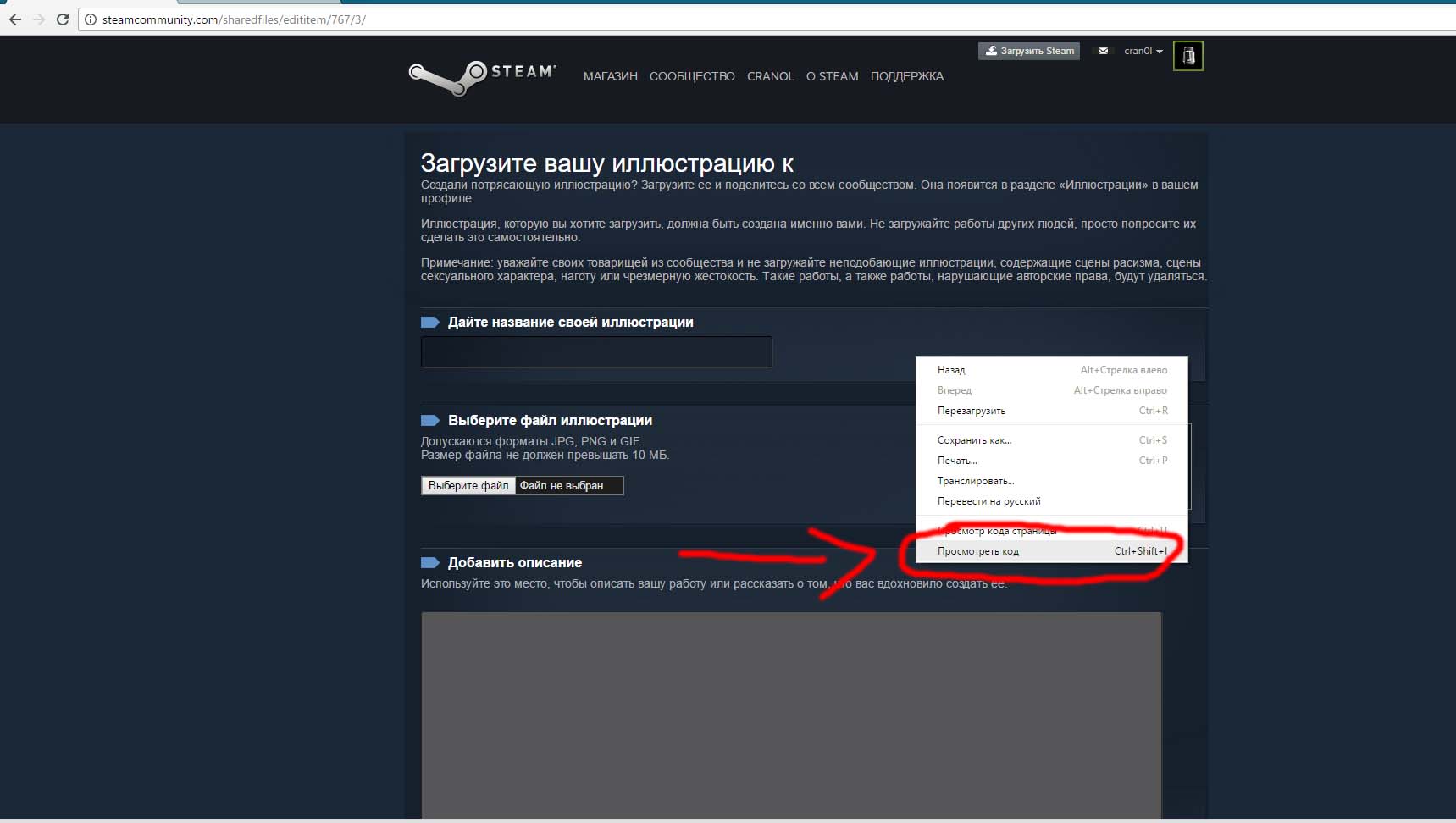Focus the illustration title input field

click(x=596, y=351)
